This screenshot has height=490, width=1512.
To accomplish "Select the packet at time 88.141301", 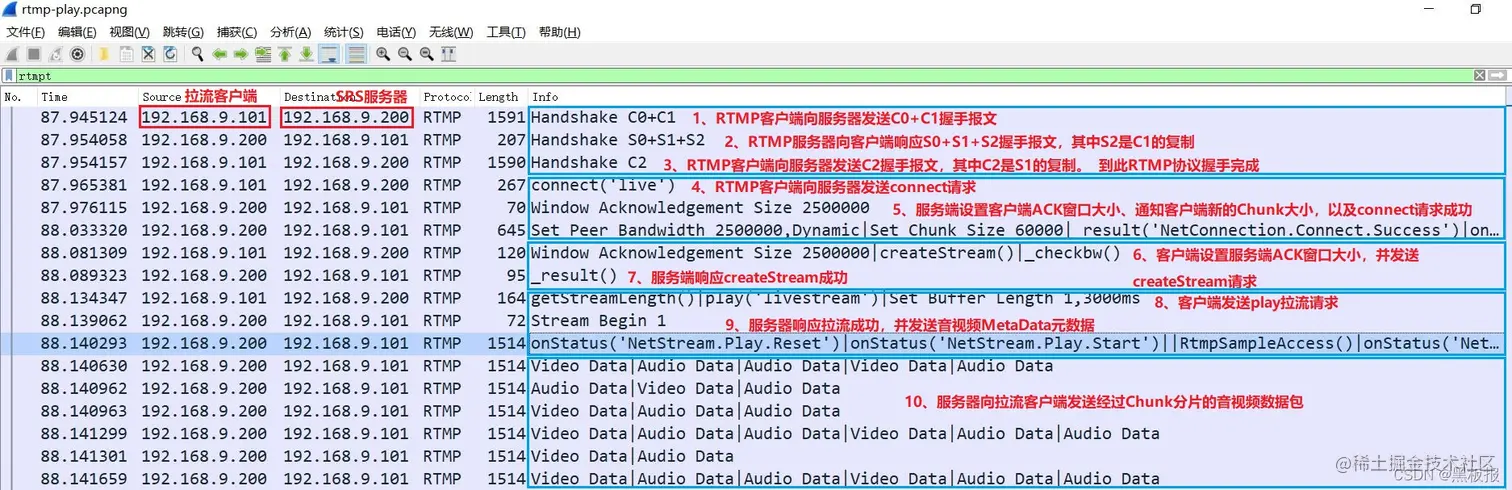I will (x=755, y=456).
